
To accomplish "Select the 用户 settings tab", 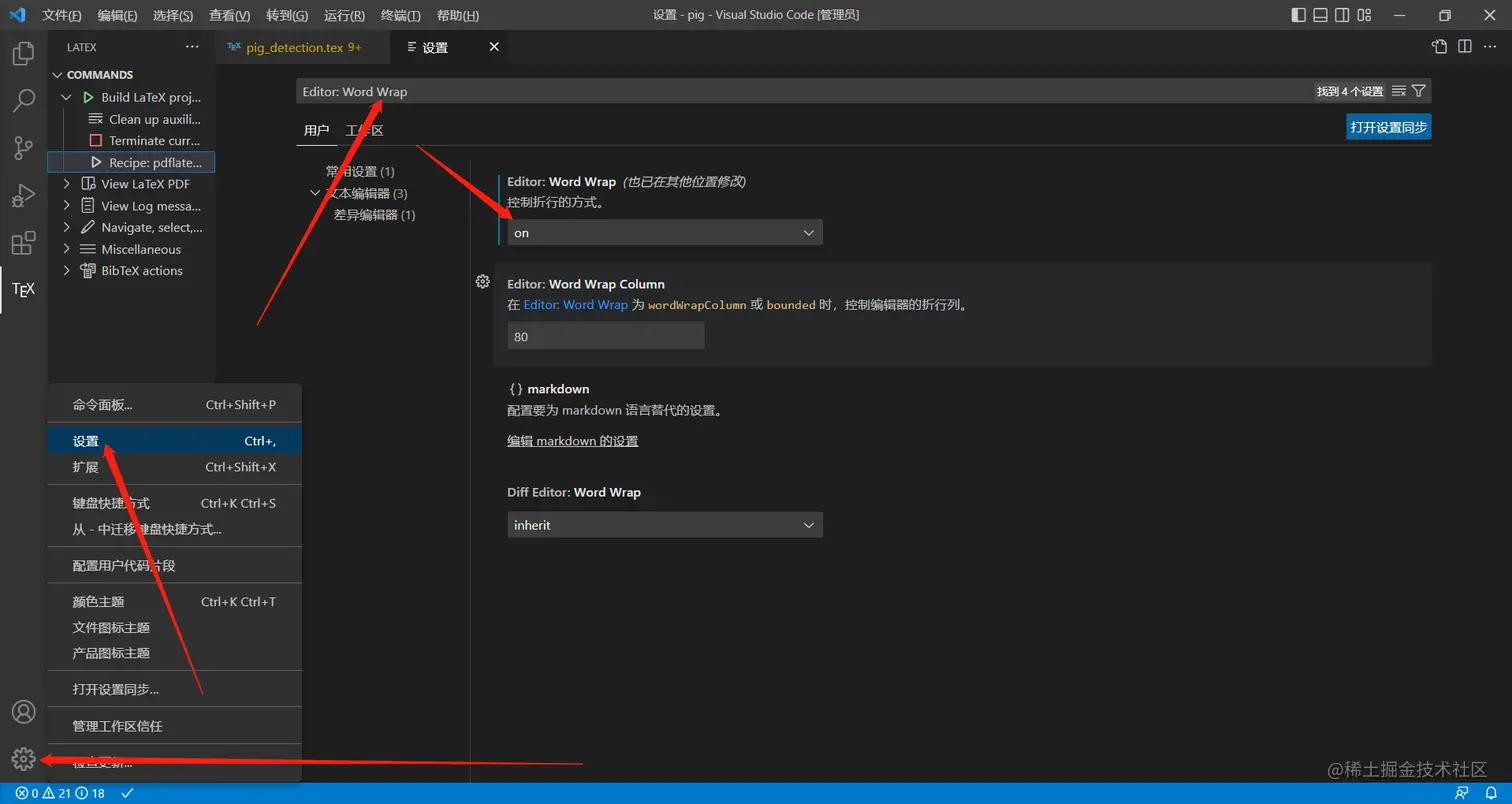I will click(x=316, y=130).
